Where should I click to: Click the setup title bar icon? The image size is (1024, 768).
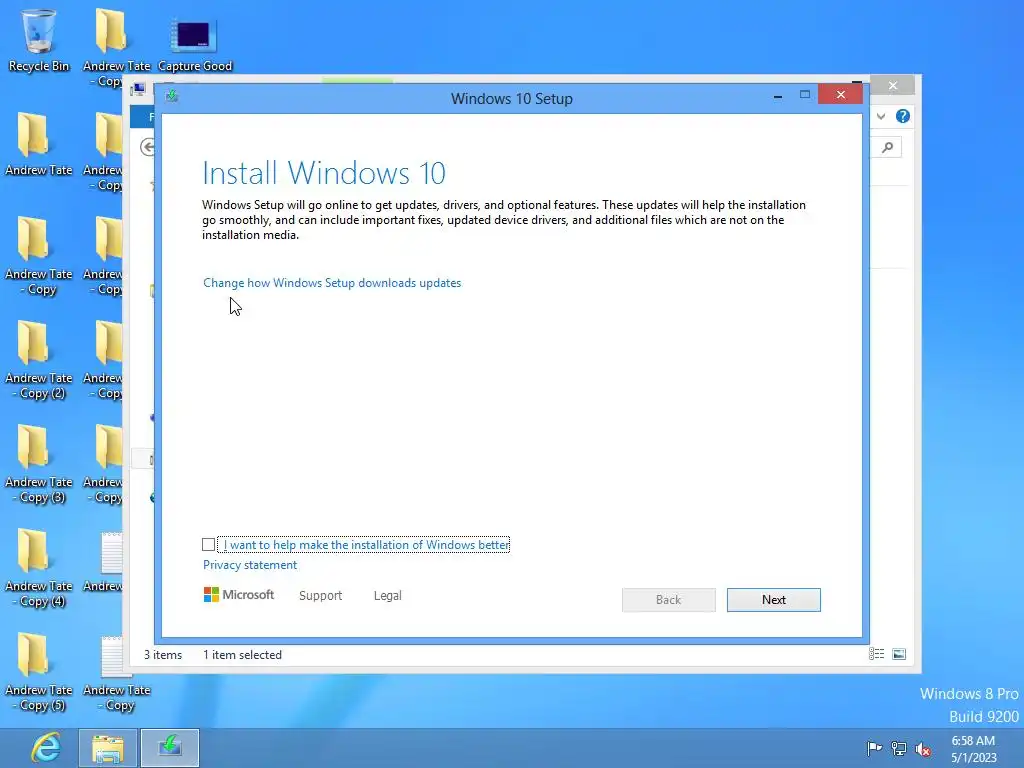coord(172,96)
